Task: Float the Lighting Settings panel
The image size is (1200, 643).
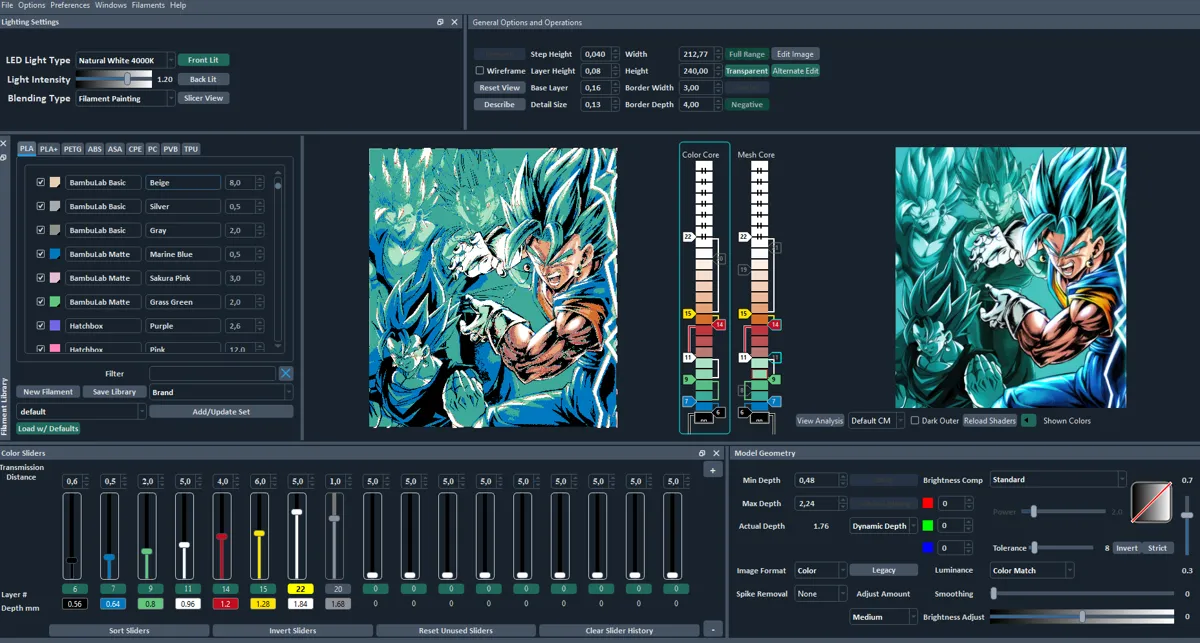Action: click(x=441, y=22)
